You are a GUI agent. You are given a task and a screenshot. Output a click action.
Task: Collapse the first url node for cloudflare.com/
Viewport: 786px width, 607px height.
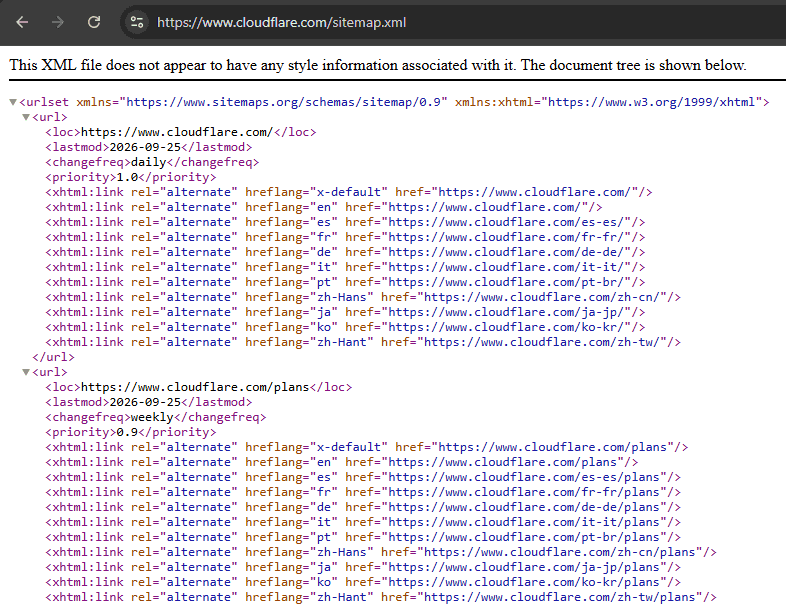[x=26, y=117]
